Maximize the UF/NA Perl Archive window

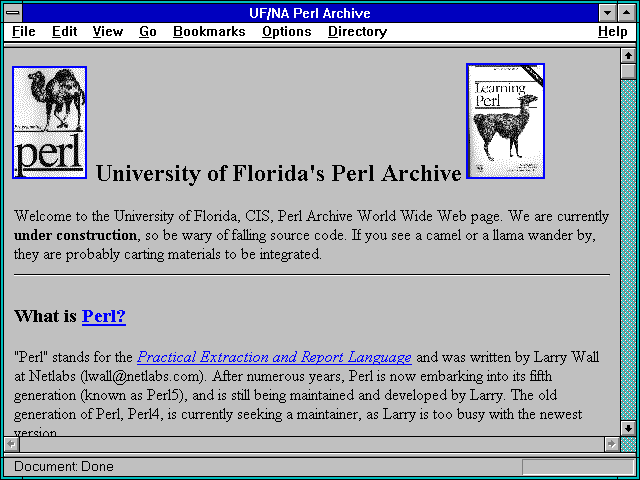627,13
